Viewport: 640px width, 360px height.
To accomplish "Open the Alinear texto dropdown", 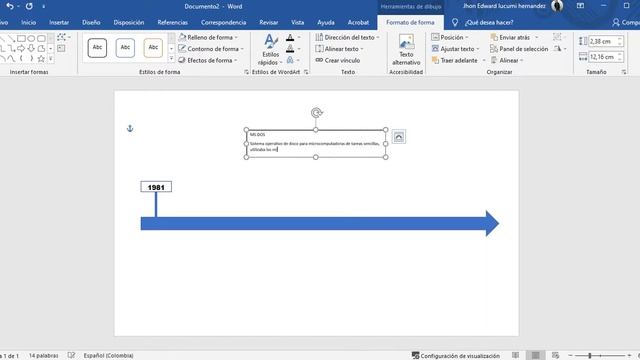I will coord(339,49).
